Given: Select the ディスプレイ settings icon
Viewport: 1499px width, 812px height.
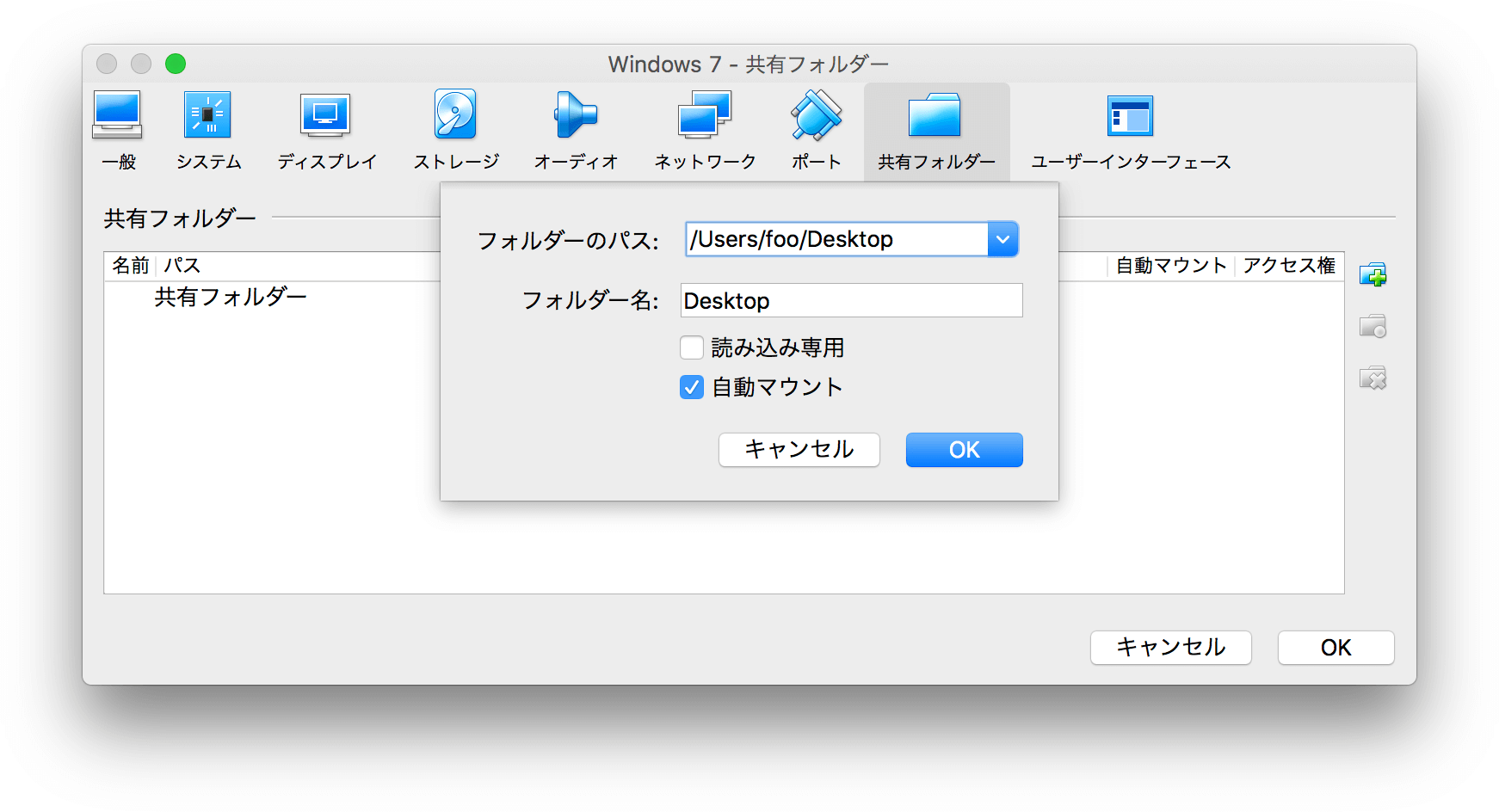Looking at the screenshot, I should (327, 129).
